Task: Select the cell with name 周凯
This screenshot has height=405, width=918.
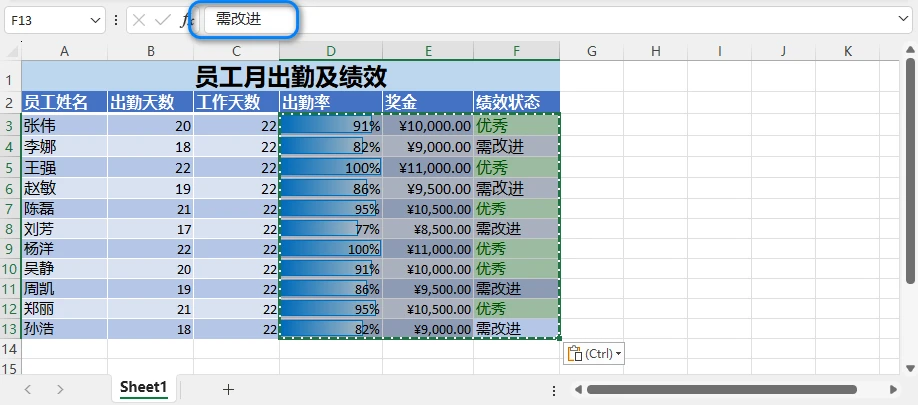Action: (x=64, y=289)
